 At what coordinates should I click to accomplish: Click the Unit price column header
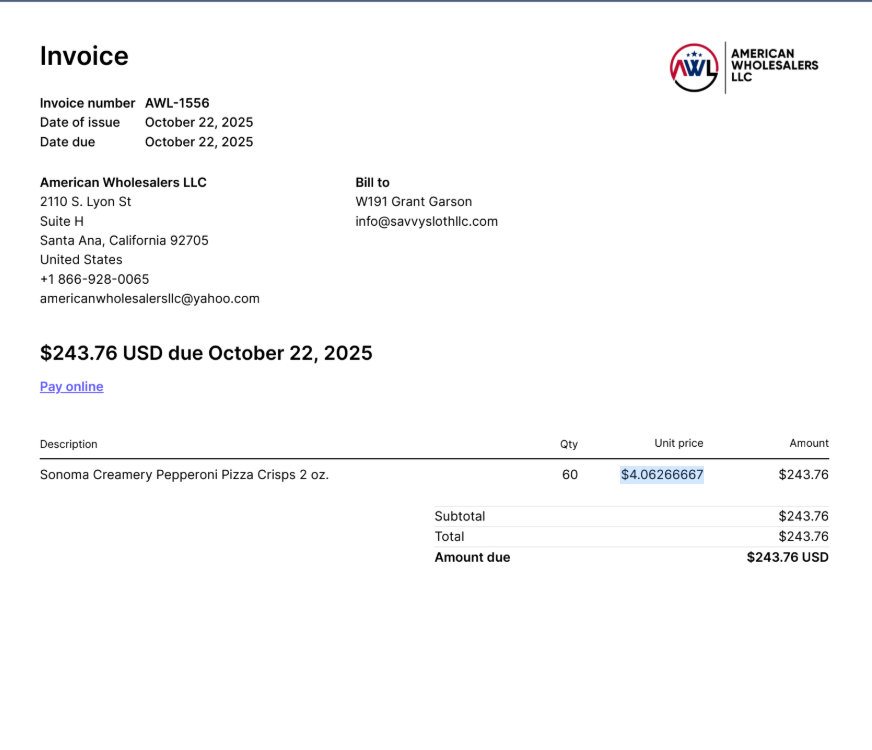(x=678, y=443)
